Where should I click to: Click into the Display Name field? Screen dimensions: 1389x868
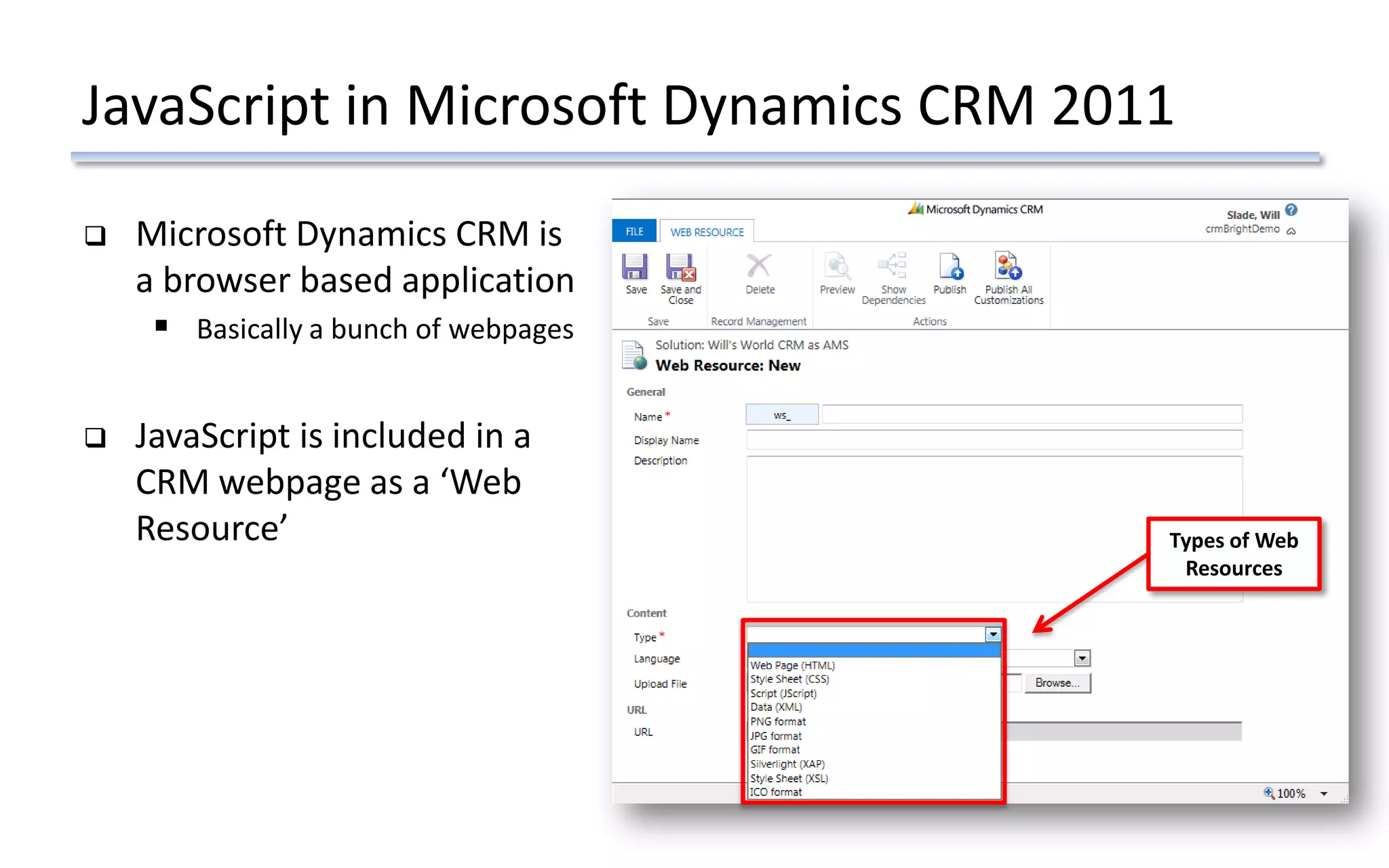[x=994, y=440]
